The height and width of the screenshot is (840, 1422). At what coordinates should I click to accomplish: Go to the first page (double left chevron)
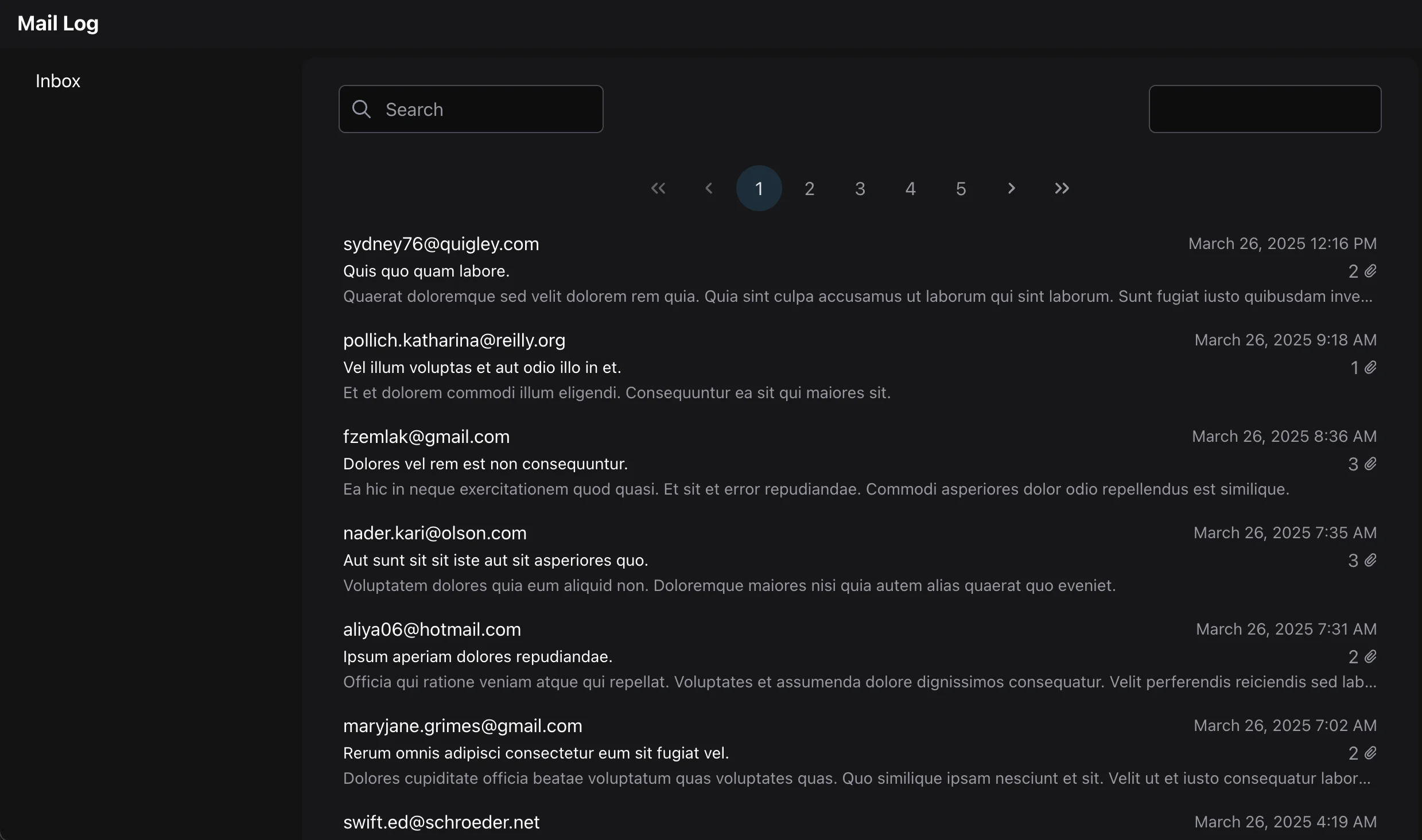[x=658, y=188]
